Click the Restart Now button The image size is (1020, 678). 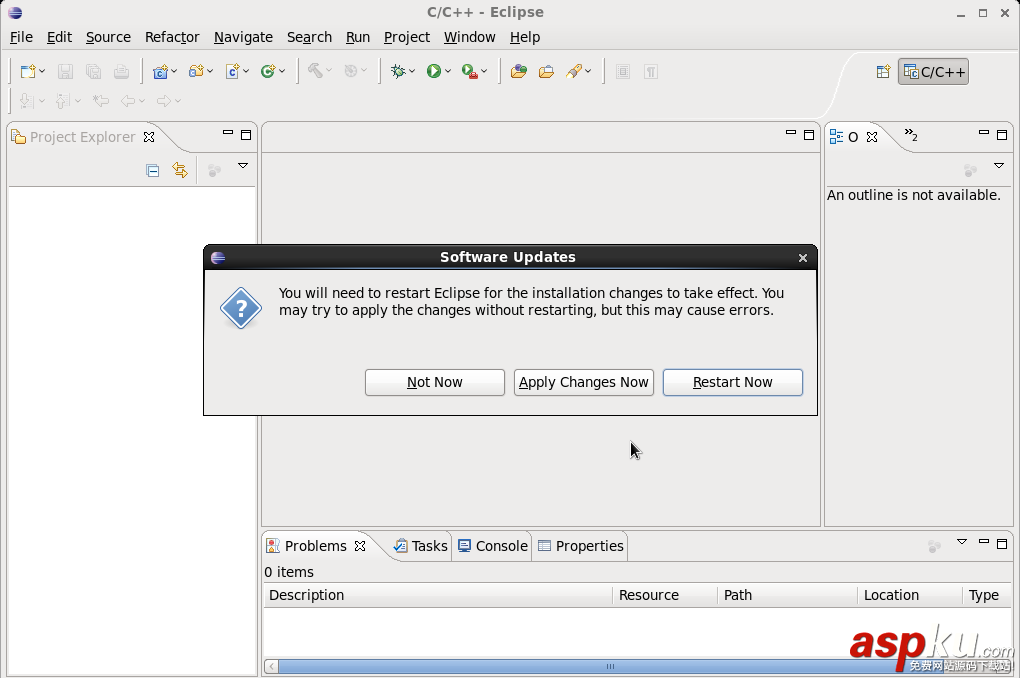[732, 383]
